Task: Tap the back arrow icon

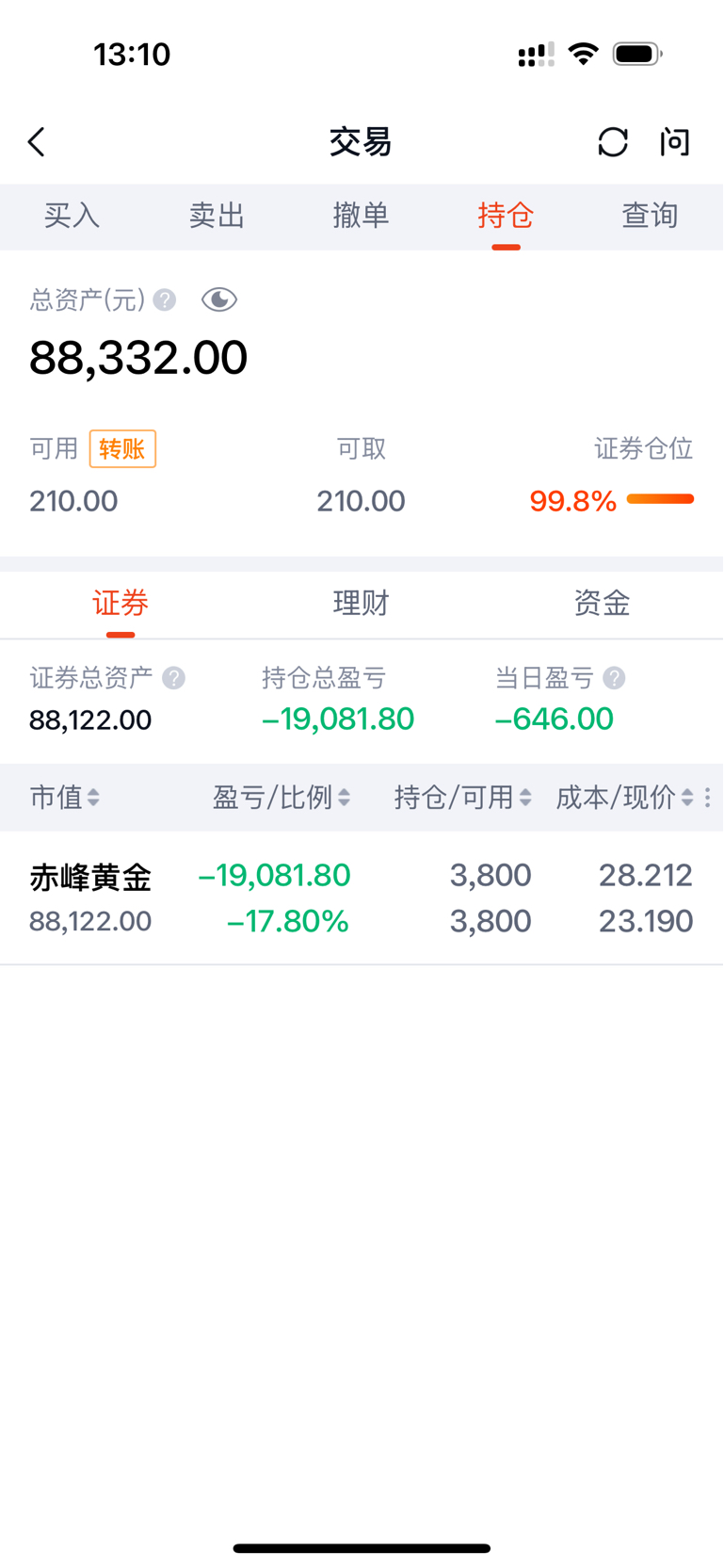Action: point(37,142)
